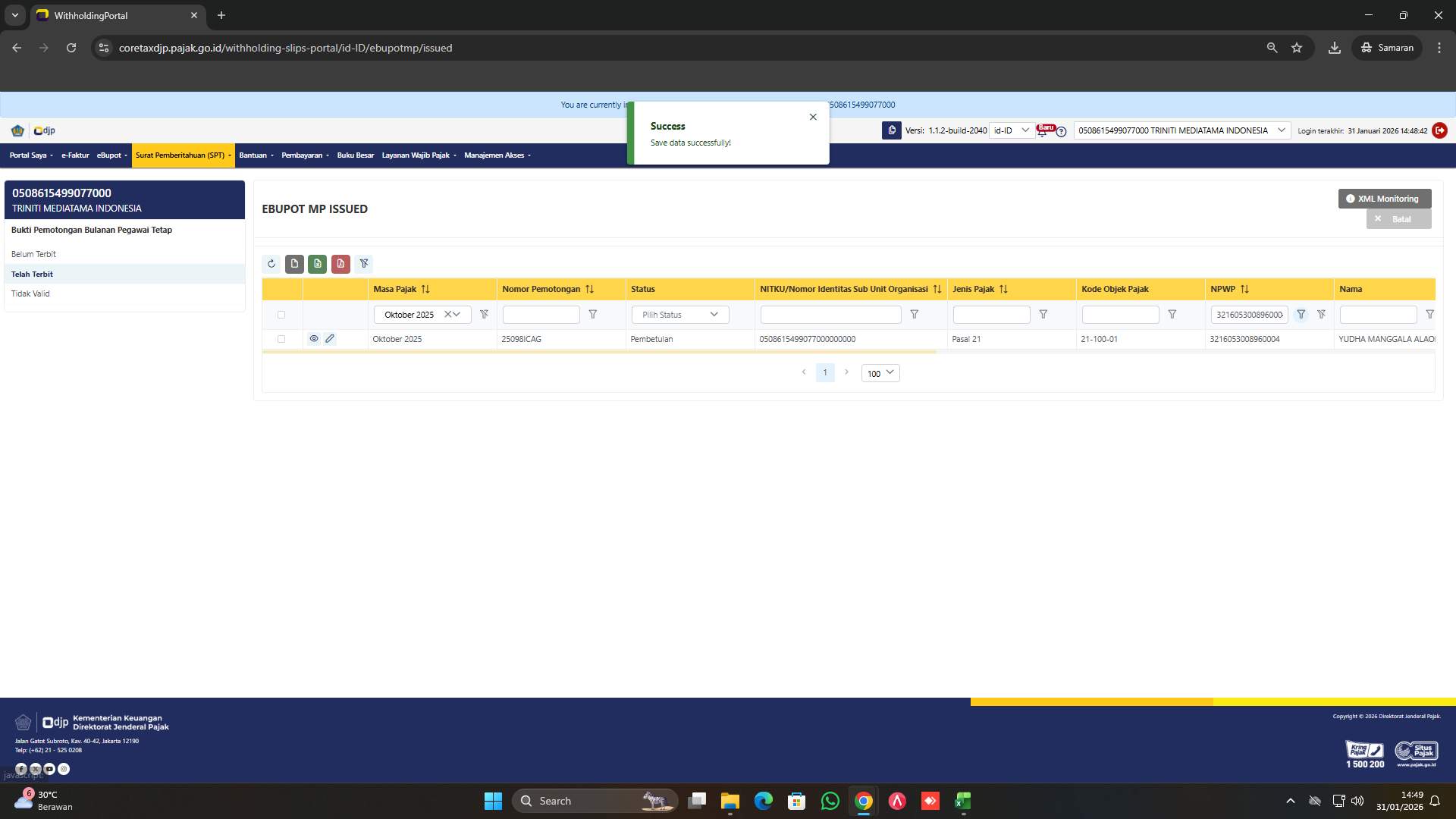Edit the Oktober 2025 withholding slip

point(330,339)
